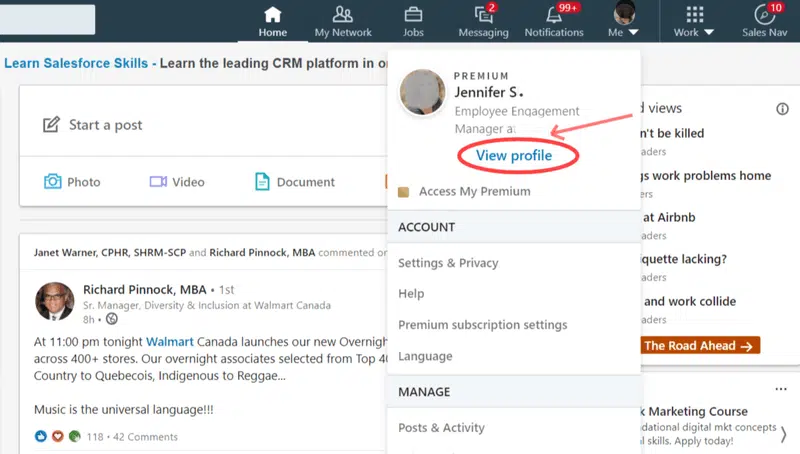
Task: Click the Start a post pencil icon
Action: pyautogui.click(x=51, y=124)
